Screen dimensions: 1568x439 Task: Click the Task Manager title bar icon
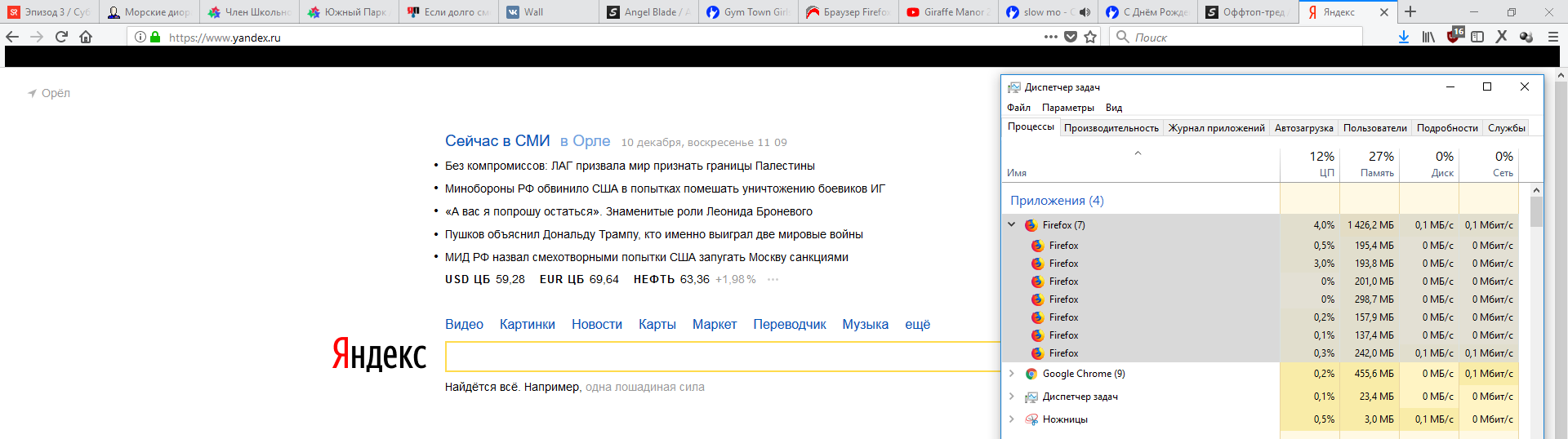click(1014, 87)
